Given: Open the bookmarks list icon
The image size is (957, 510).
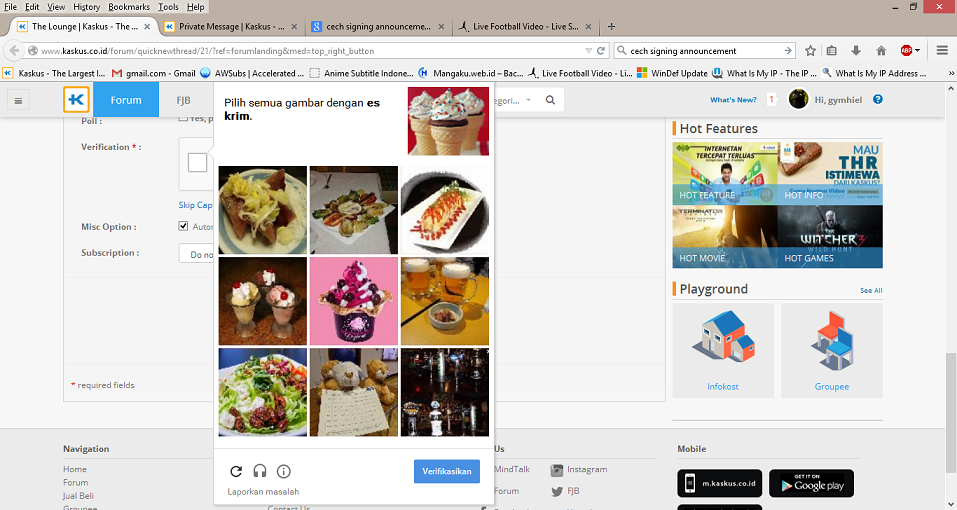Looking at the screenshot, I should click(831, 51).
